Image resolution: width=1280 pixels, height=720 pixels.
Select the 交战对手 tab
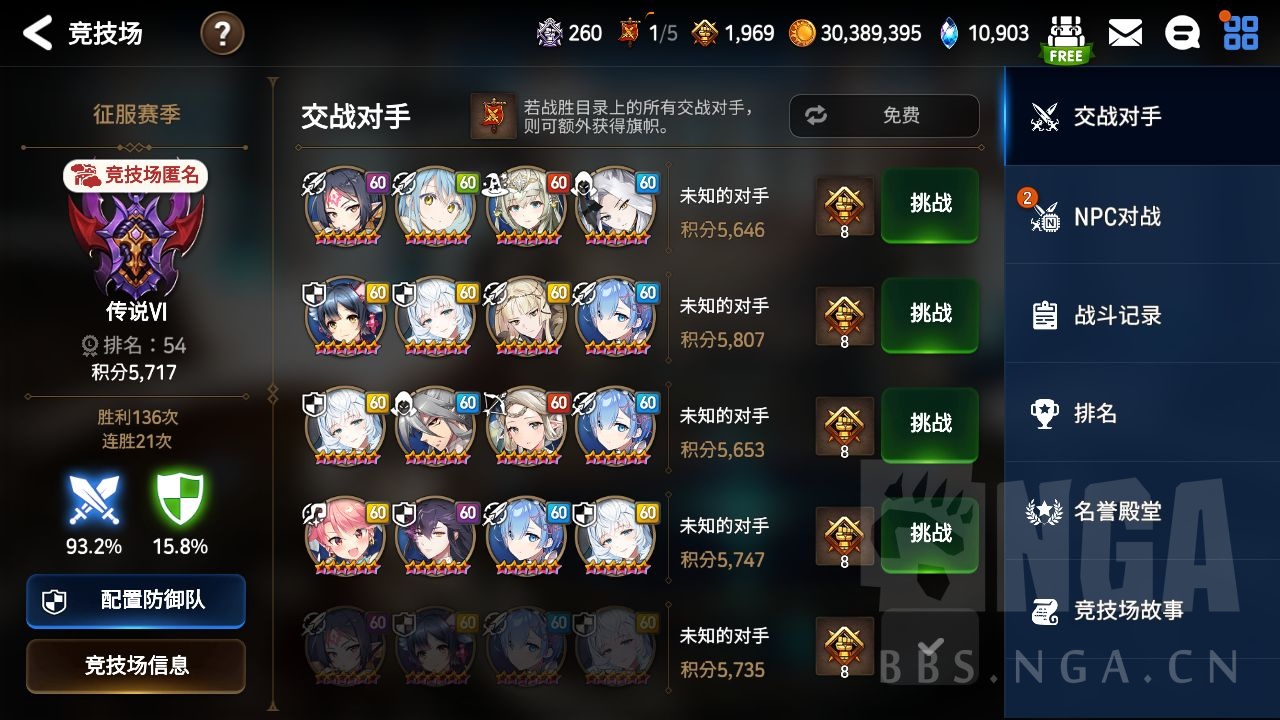coord(1142,117)
